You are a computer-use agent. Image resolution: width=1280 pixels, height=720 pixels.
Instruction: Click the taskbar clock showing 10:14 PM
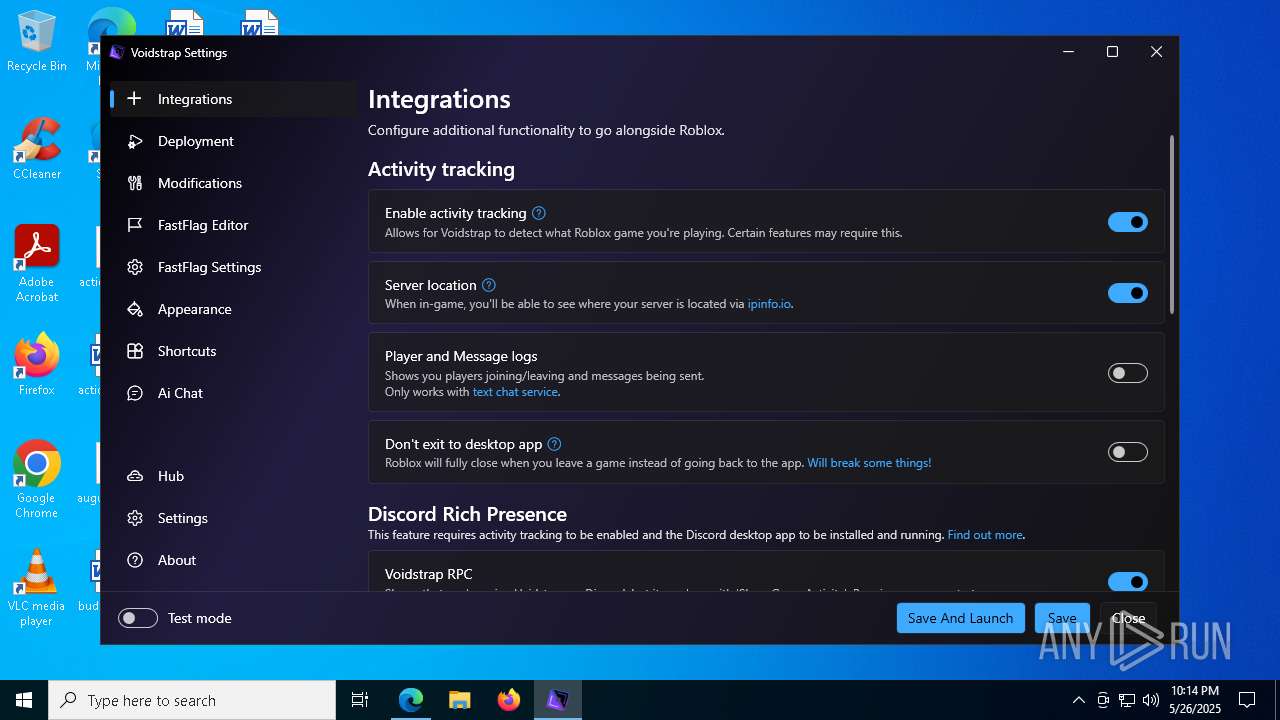1194,700
